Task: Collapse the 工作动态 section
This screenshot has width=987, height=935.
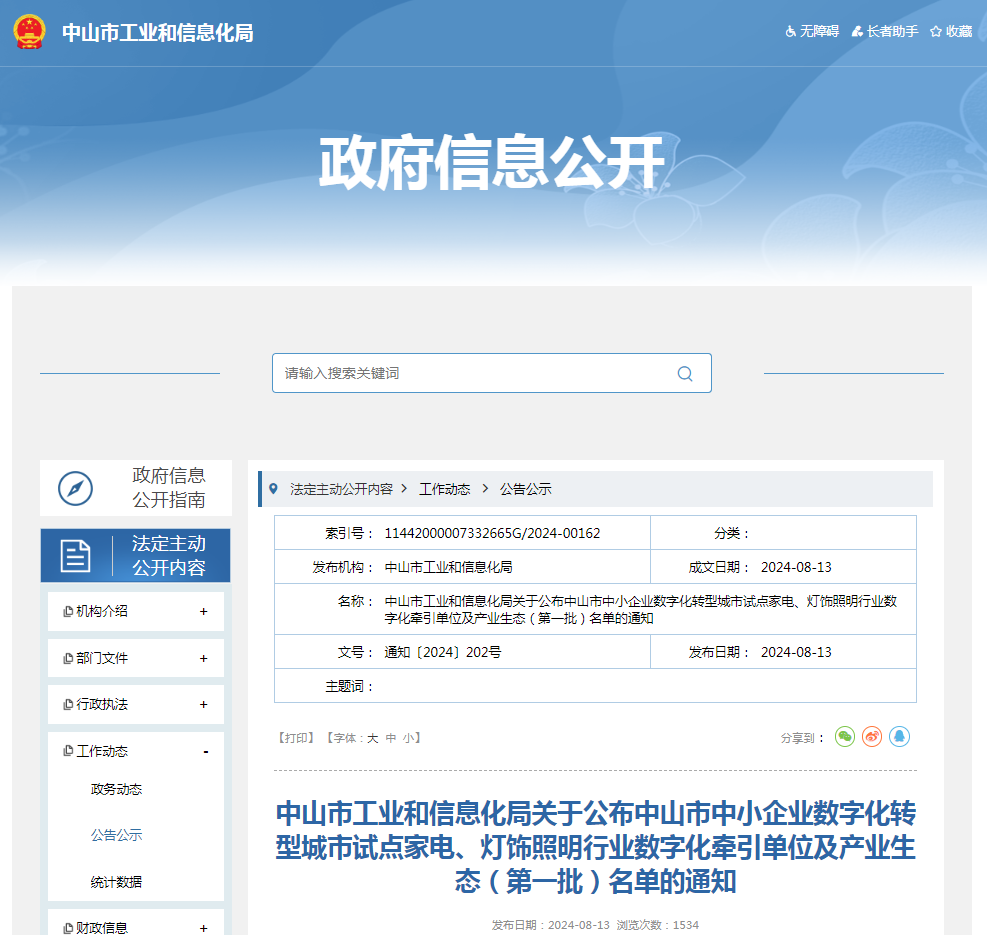Action: point(205,751)
